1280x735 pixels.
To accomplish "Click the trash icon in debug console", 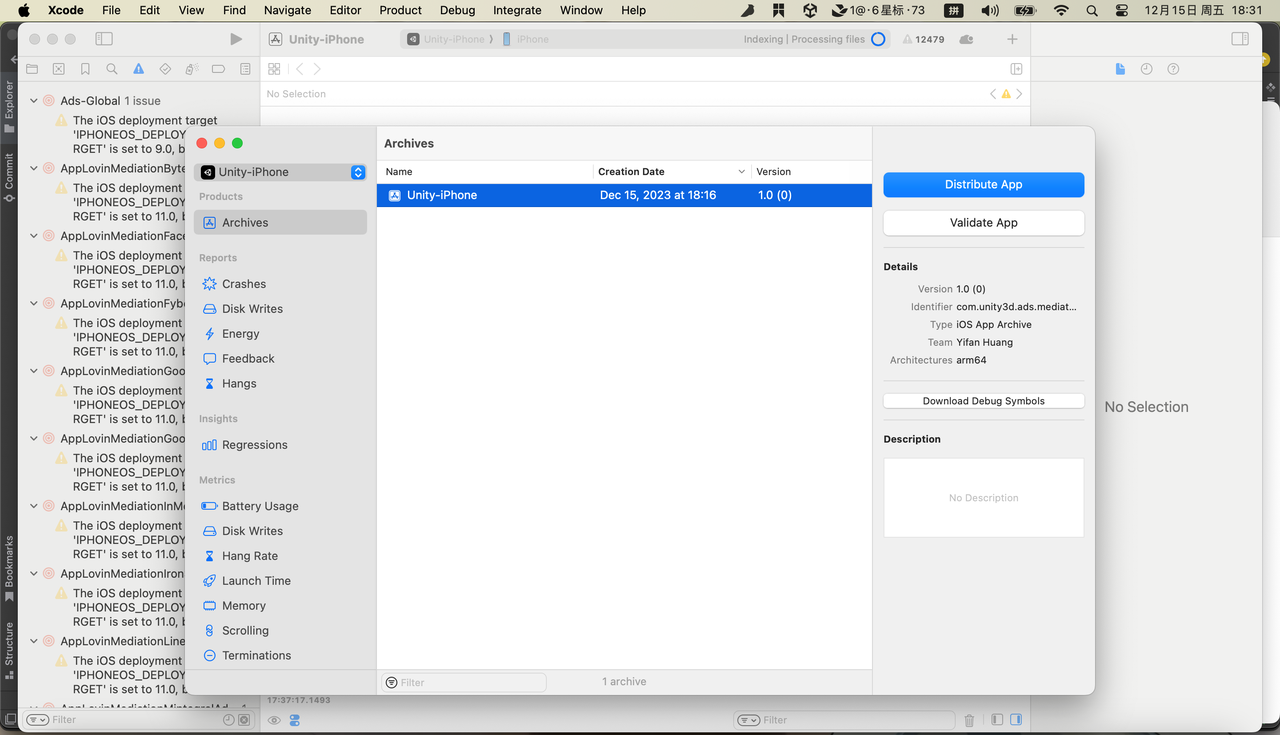I will click(969, 720).
